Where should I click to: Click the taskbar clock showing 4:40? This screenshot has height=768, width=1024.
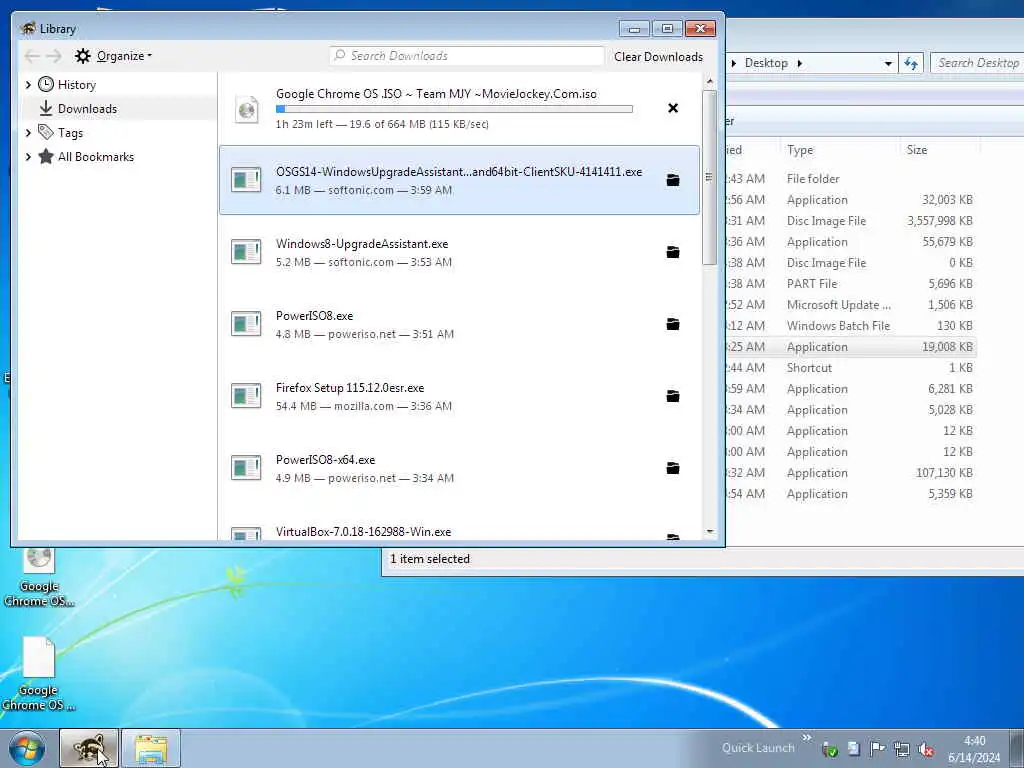click(974, 749)
